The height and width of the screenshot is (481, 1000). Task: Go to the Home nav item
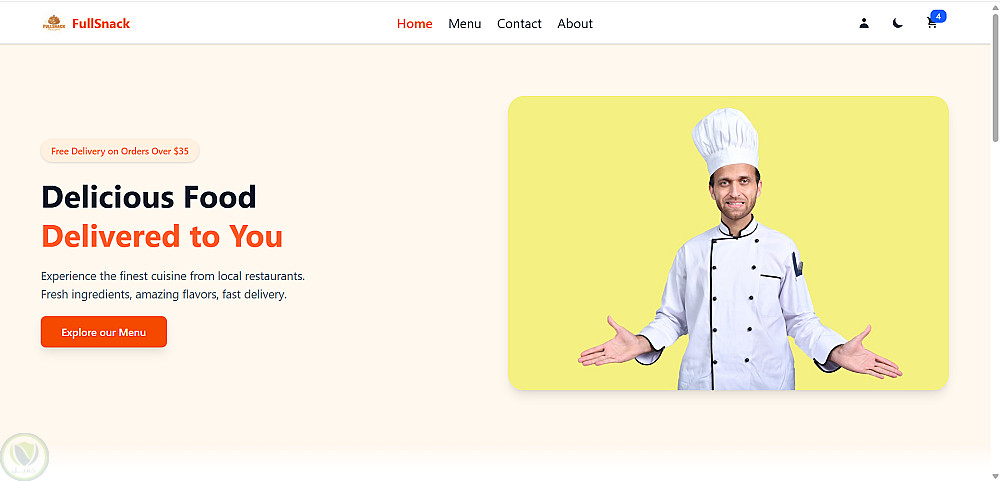(415, 24)
